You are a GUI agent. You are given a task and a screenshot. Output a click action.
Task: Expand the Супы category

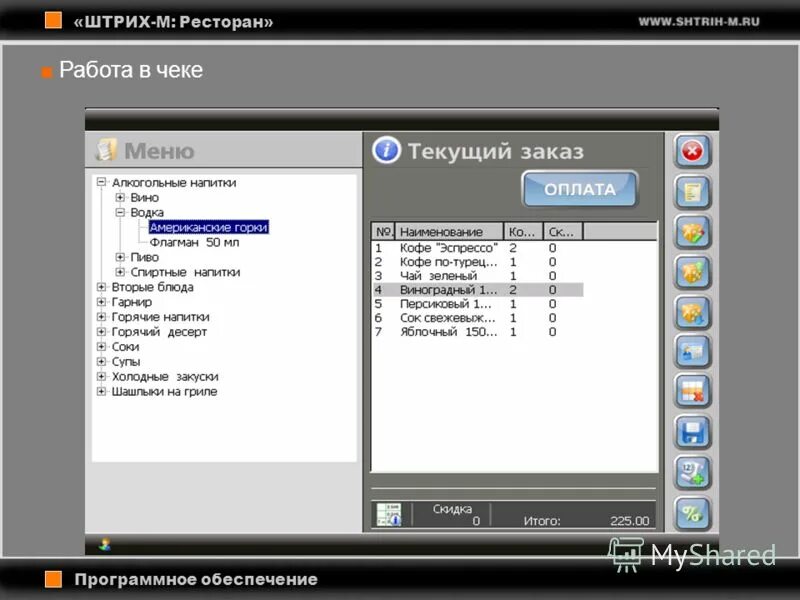pyautogui.click(x=101, y=361)
